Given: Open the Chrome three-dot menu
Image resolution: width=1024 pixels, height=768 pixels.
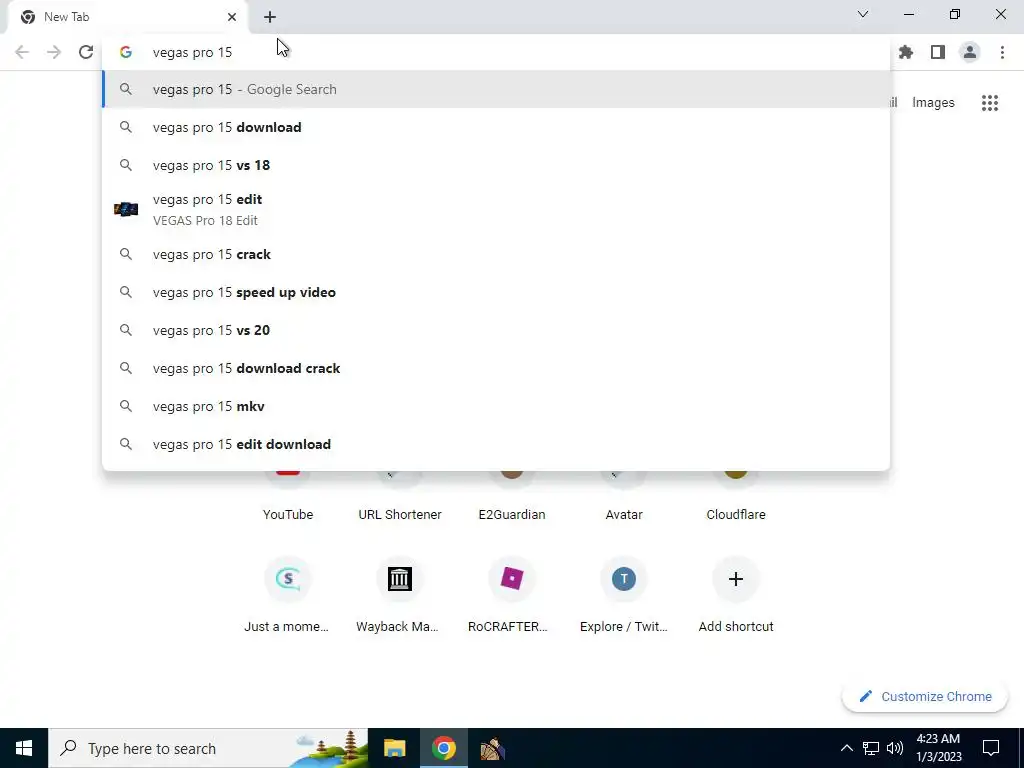Looking at the screenshot, I should coord(1002,52).
